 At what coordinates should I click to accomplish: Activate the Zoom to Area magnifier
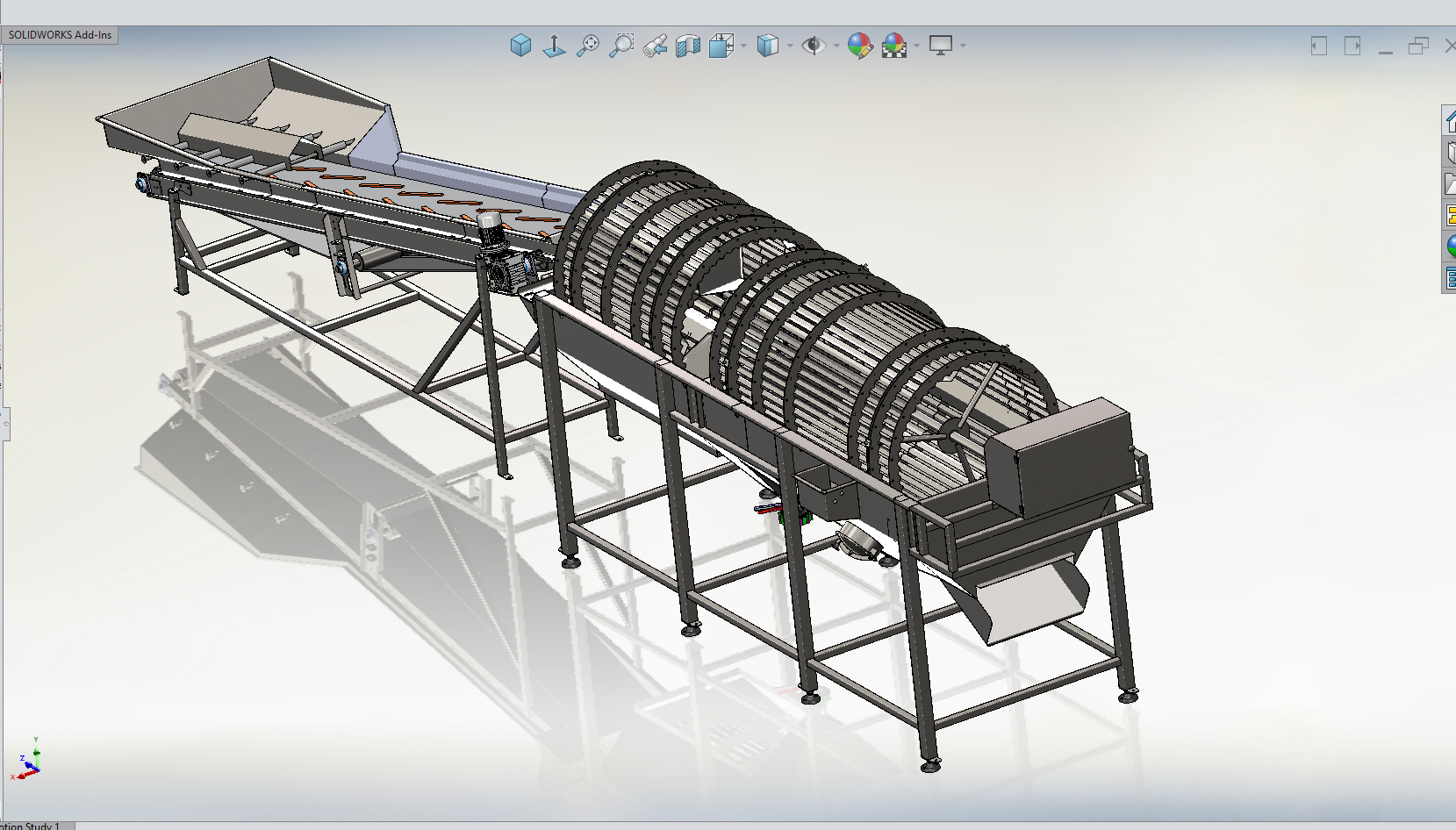(x=621, y=46)
